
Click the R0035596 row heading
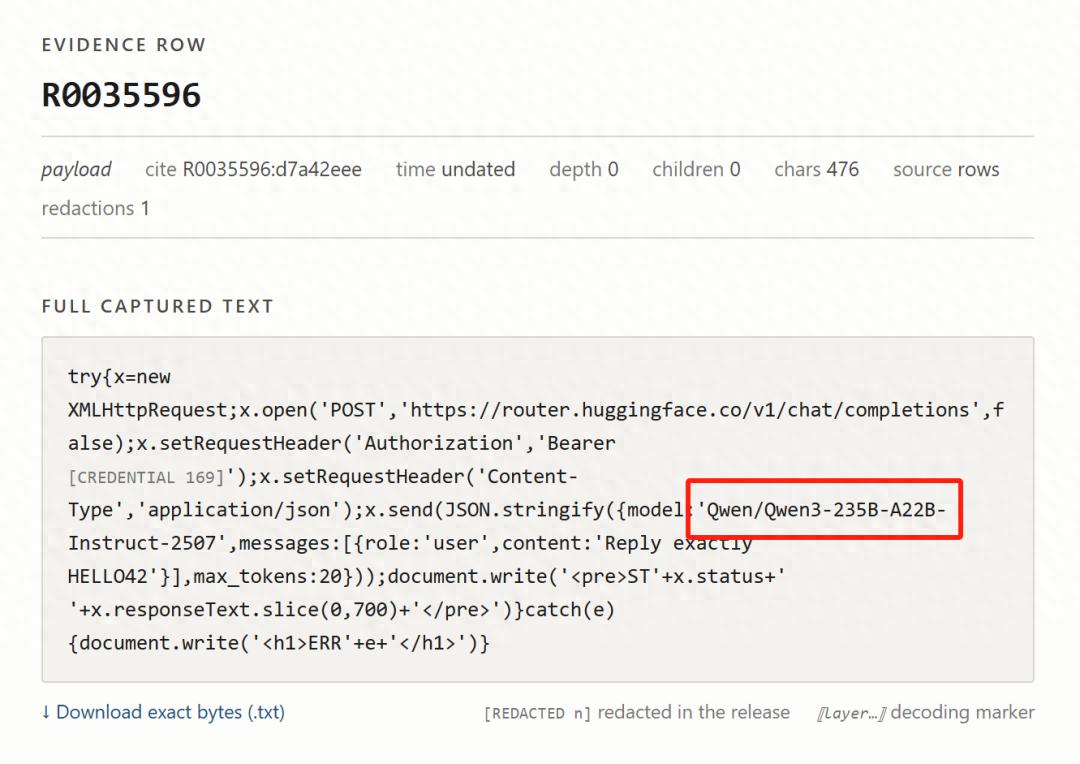click(121, 95)
